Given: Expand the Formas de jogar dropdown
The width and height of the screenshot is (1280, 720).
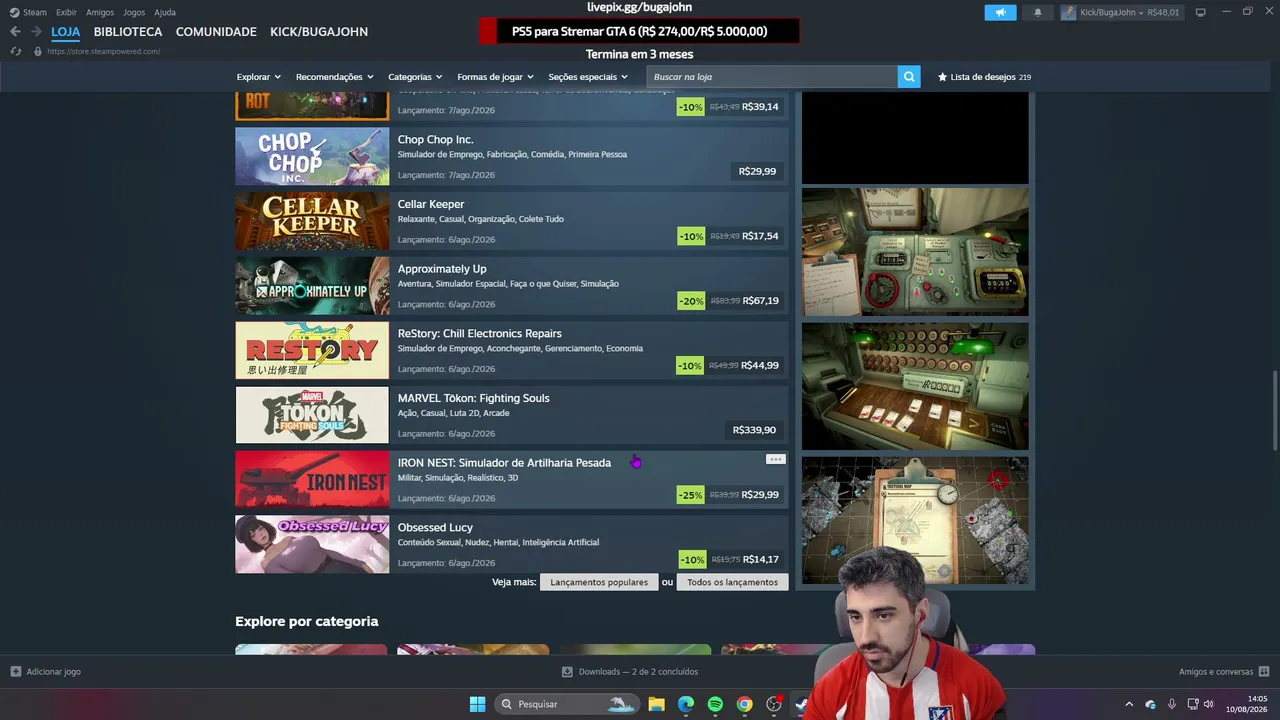Looking at the screenshot, I should pos(495,77).
